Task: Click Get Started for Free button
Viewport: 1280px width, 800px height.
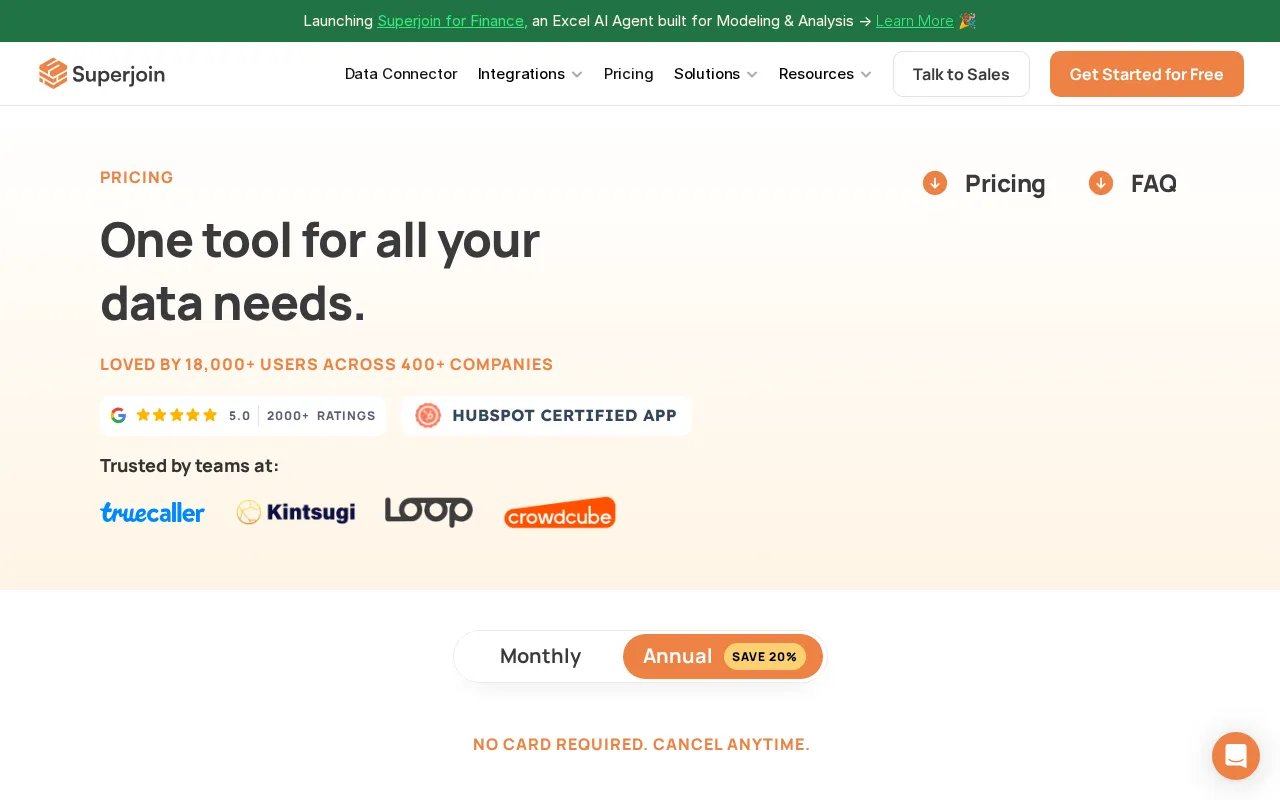Action: point(1147,74)
